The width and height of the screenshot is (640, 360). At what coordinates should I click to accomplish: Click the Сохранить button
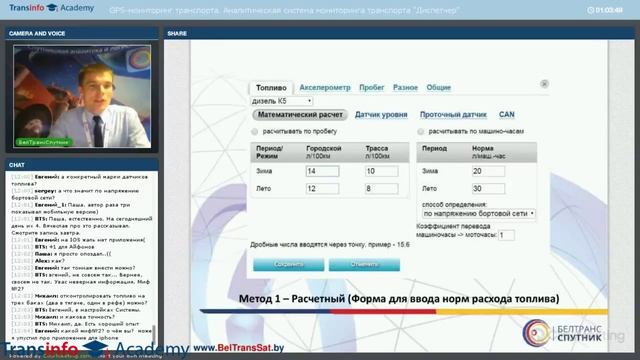pos(289,264)
